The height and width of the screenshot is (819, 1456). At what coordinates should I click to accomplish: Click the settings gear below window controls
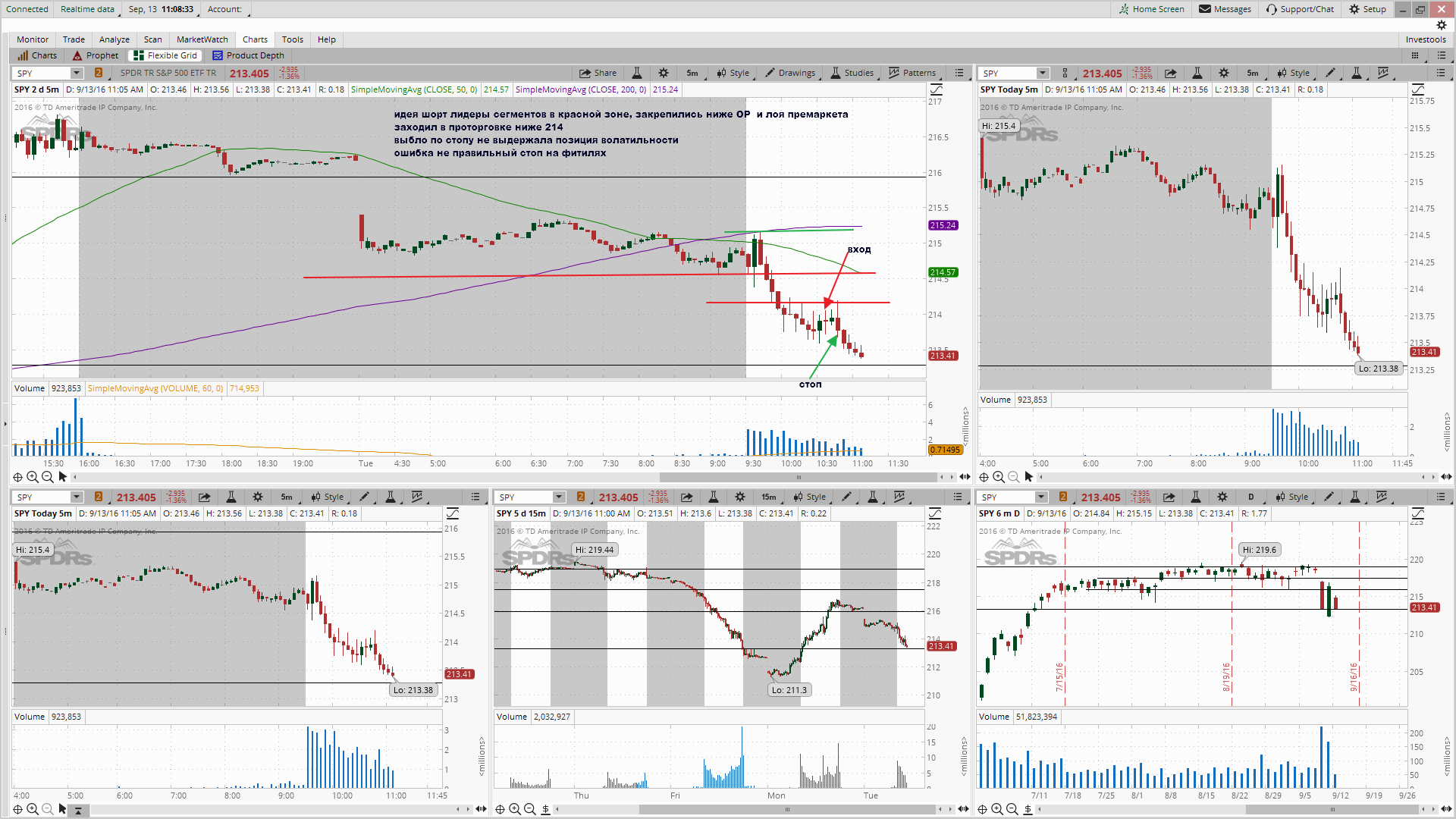click(1442, 25)
